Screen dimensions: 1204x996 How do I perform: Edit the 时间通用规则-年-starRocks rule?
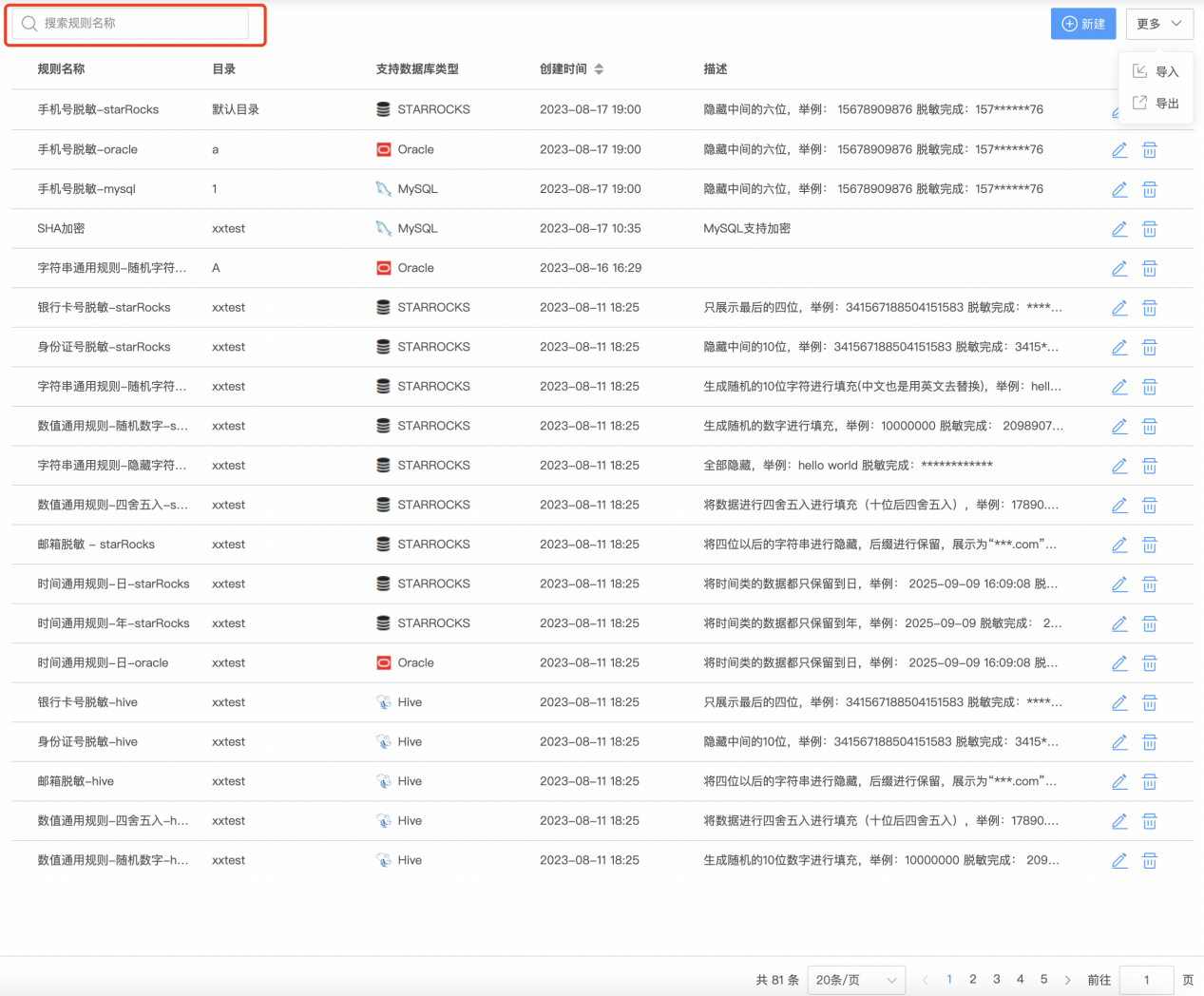click(x=1119, y=624)
